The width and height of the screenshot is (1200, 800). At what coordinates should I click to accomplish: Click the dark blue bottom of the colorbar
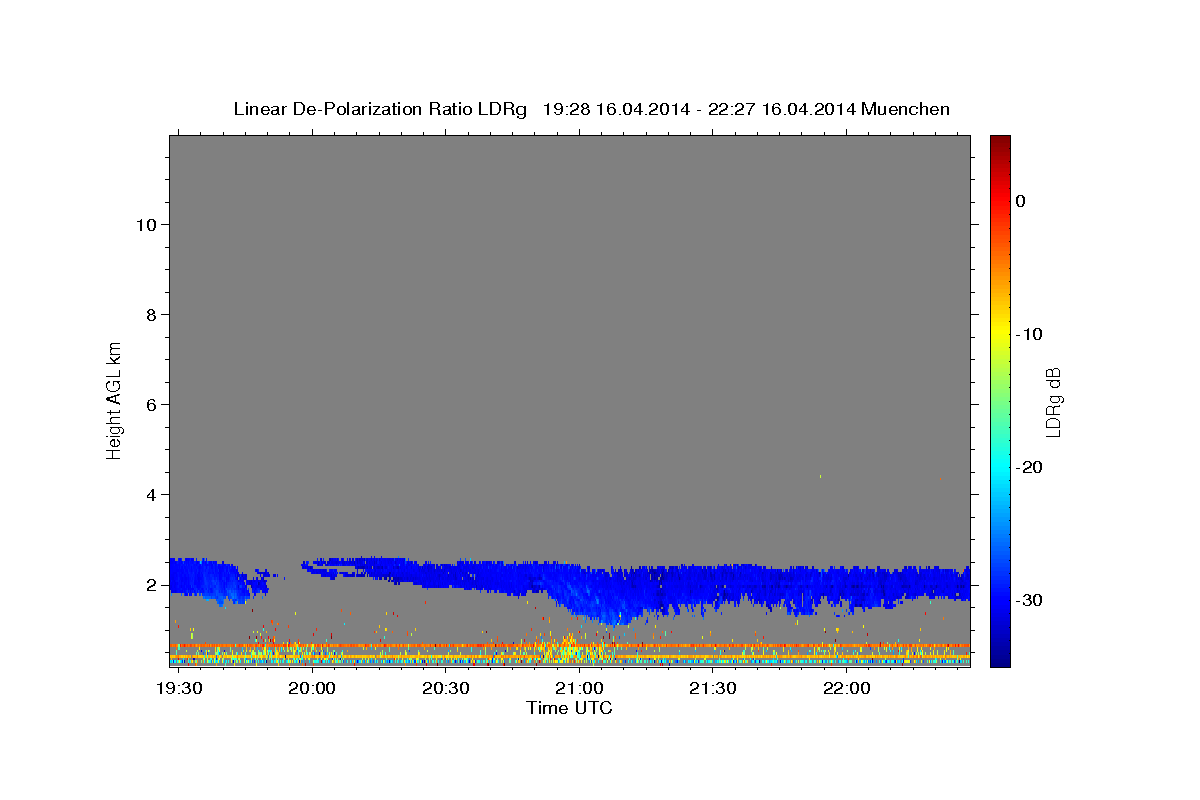[x=1000, y=659]
